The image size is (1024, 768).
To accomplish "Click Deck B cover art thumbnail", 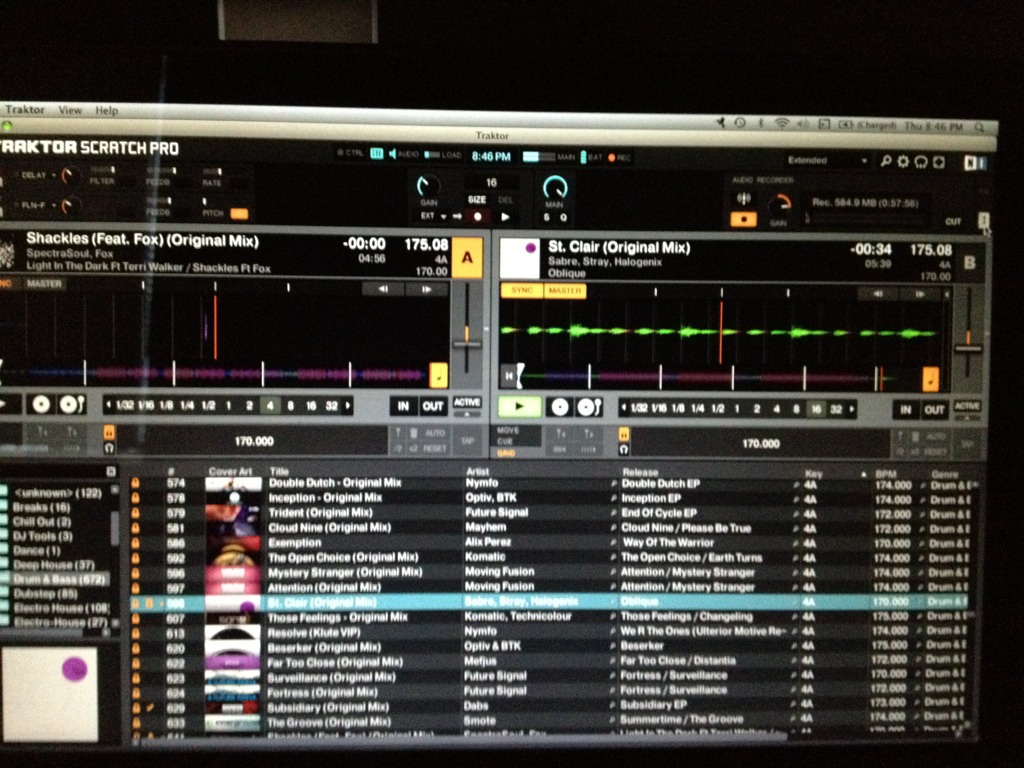I will click(519, 258).
